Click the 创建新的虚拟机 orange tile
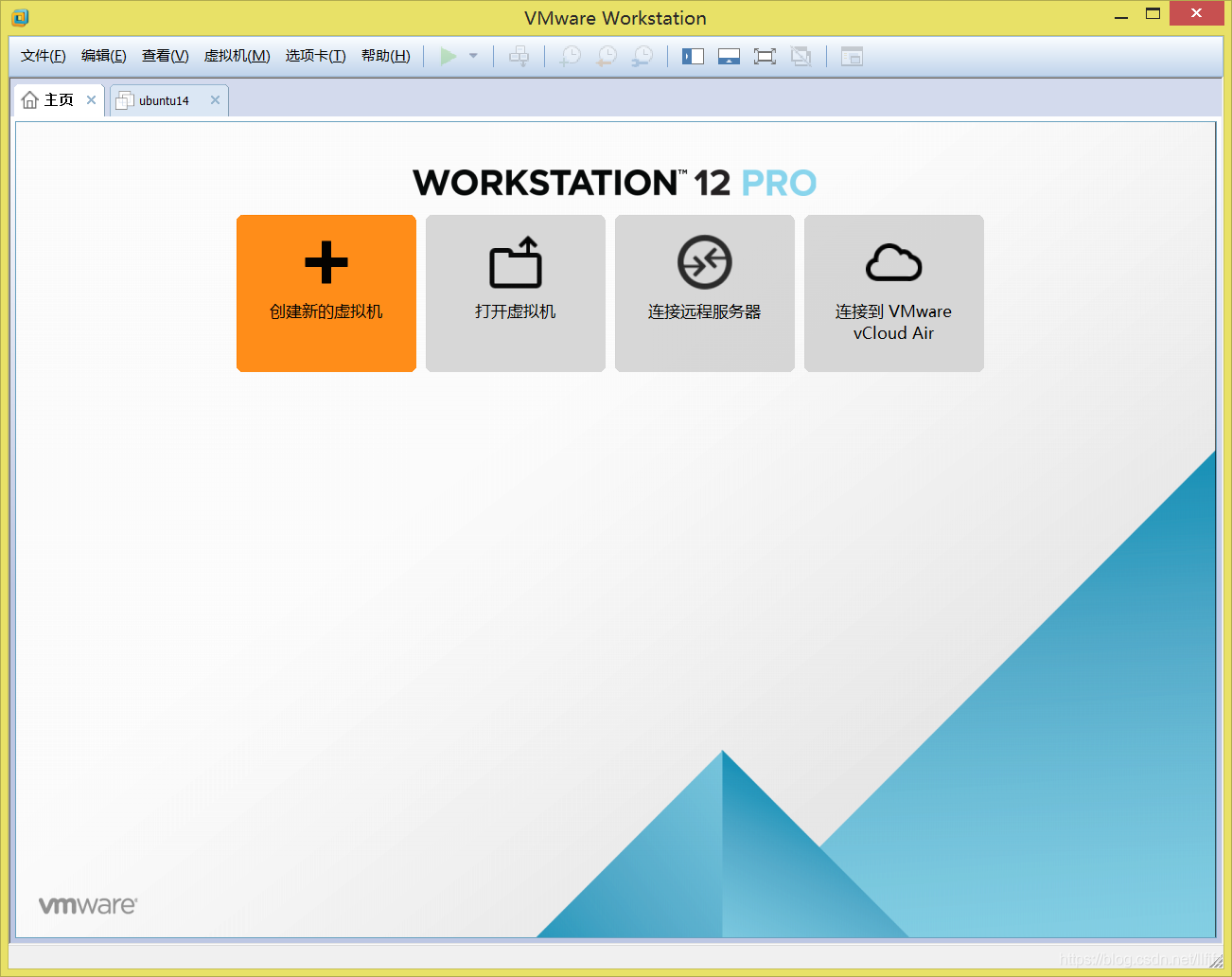The height and width of the screenshot is (977, 1232). [326, 293]
